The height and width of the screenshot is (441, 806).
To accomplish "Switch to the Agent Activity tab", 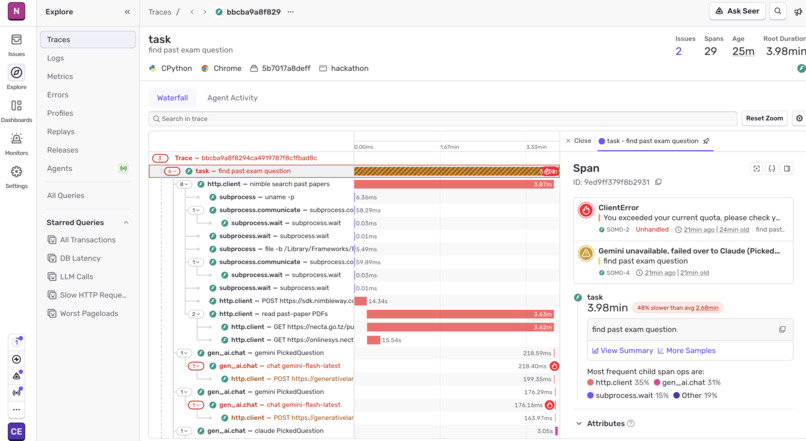I will point(232,98).
